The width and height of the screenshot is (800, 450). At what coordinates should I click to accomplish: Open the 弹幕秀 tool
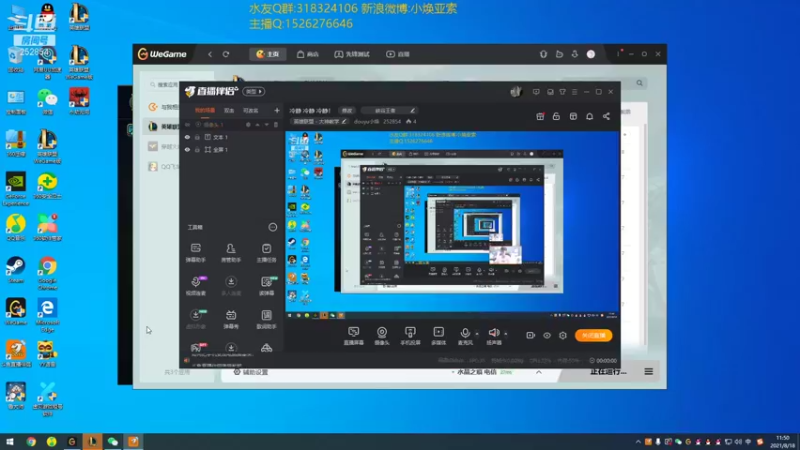click(x=231, y=319)
